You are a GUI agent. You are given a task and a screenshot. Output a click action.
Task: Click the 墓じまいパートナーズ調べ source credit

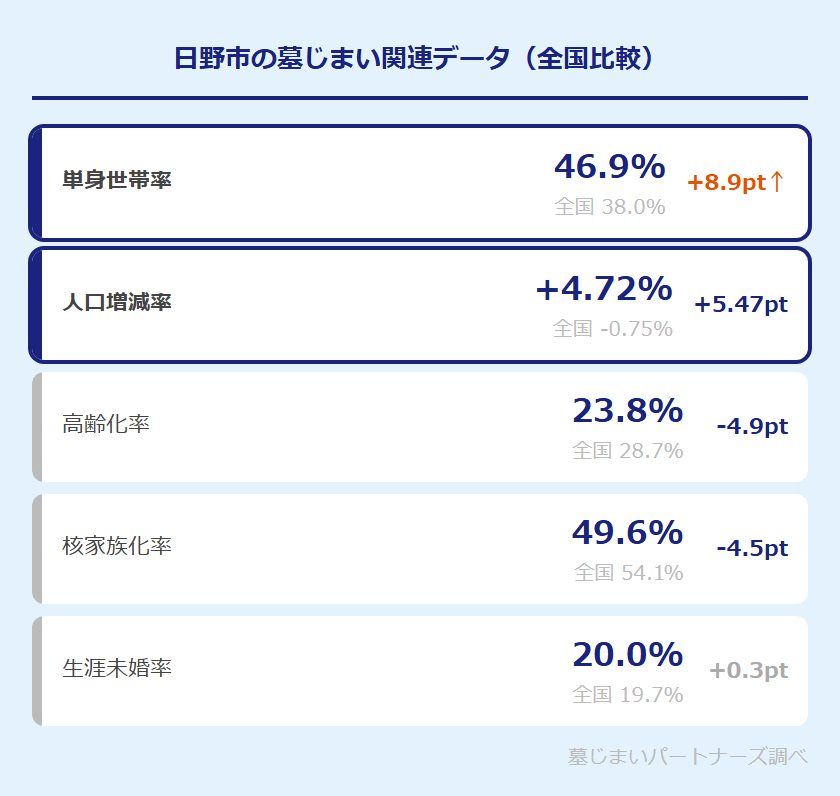687,756
